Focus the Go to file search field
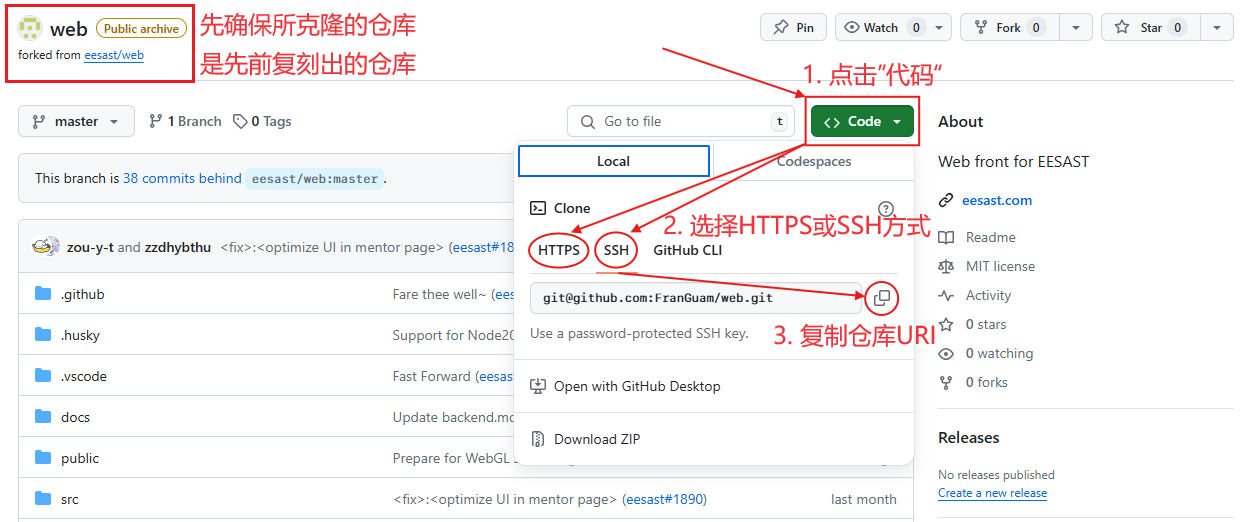The width and height of the screenshot is (1252, 522). pos(682,121)
